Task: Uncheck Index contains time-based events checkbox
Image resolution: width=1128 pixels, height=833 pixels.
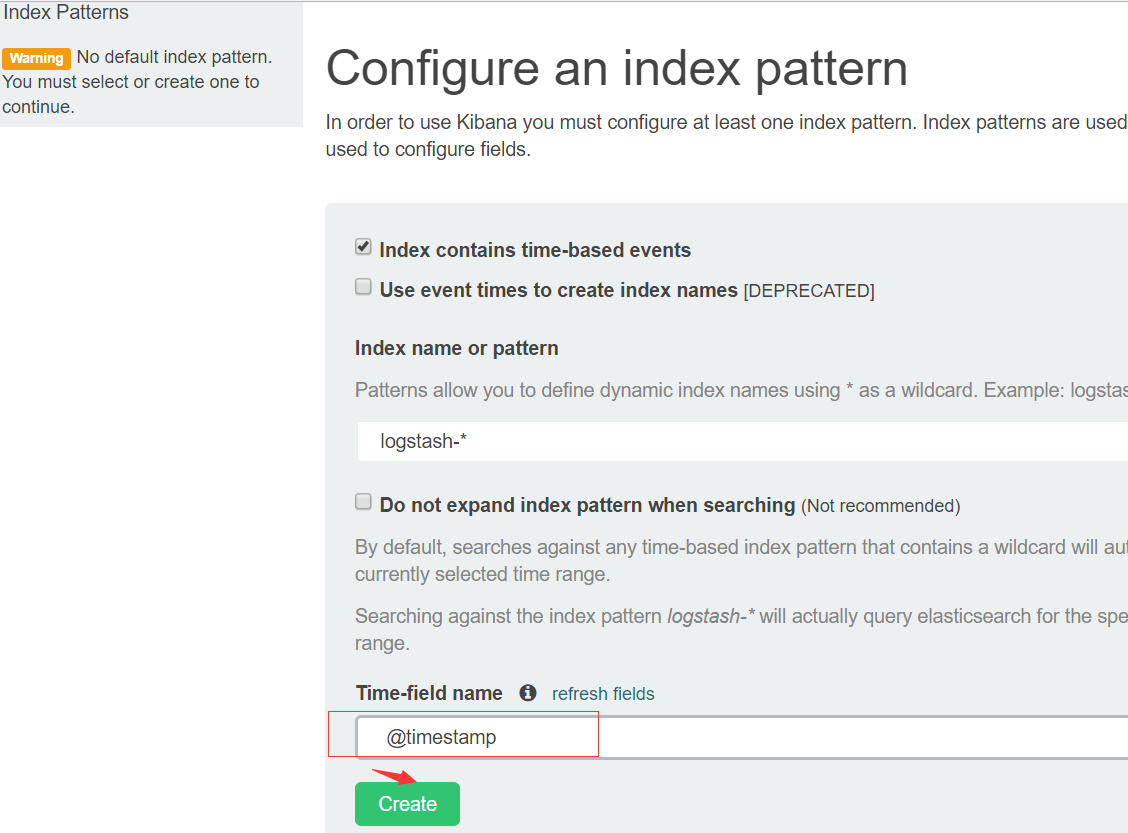Action: click(x=363, y=247)
